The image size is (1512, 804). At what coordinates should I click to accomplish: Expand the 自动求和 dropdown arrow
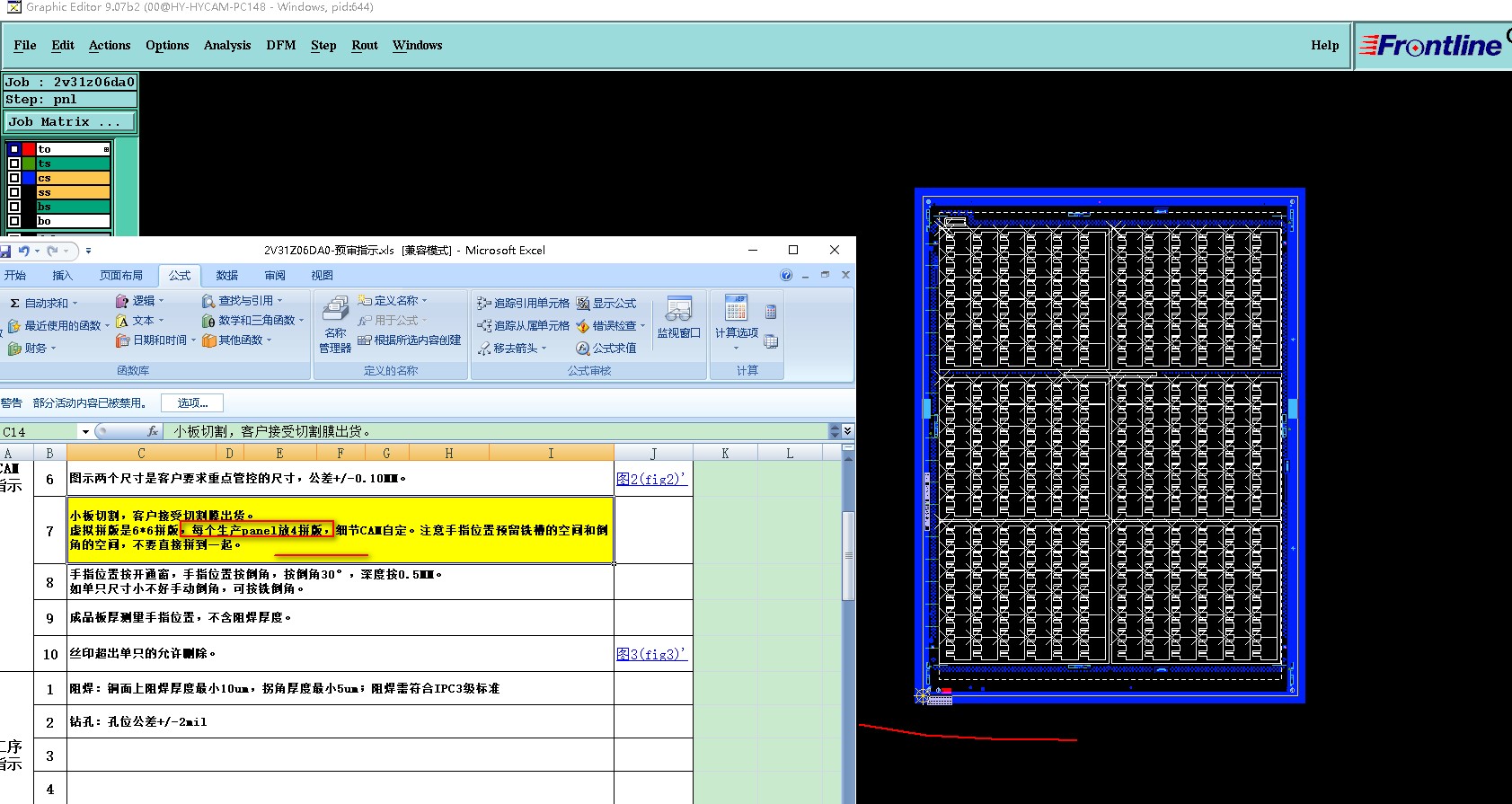(75, 304)
